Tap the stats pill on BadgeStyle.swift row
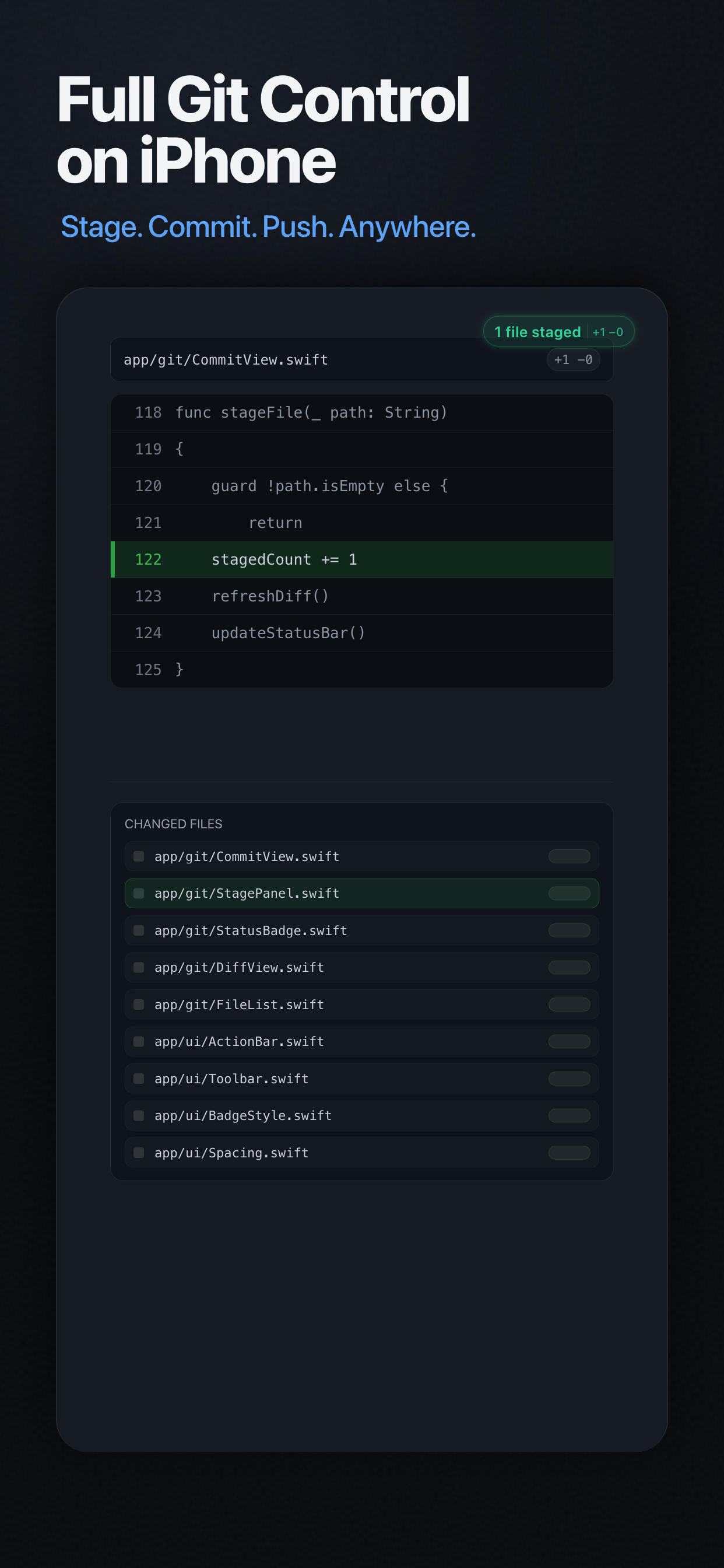Image resolution: width=724 pixels, height=1568 pixels. [570, 1115]
